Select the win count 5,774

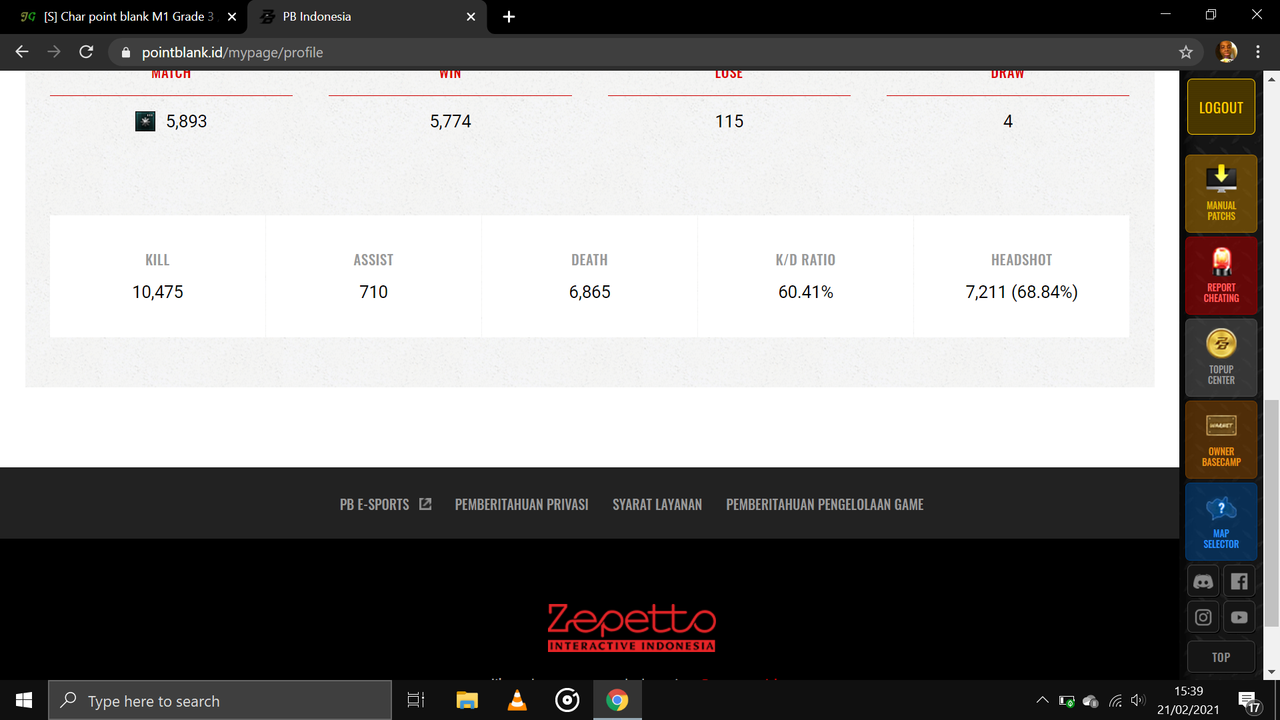click(x=450, y=121)
